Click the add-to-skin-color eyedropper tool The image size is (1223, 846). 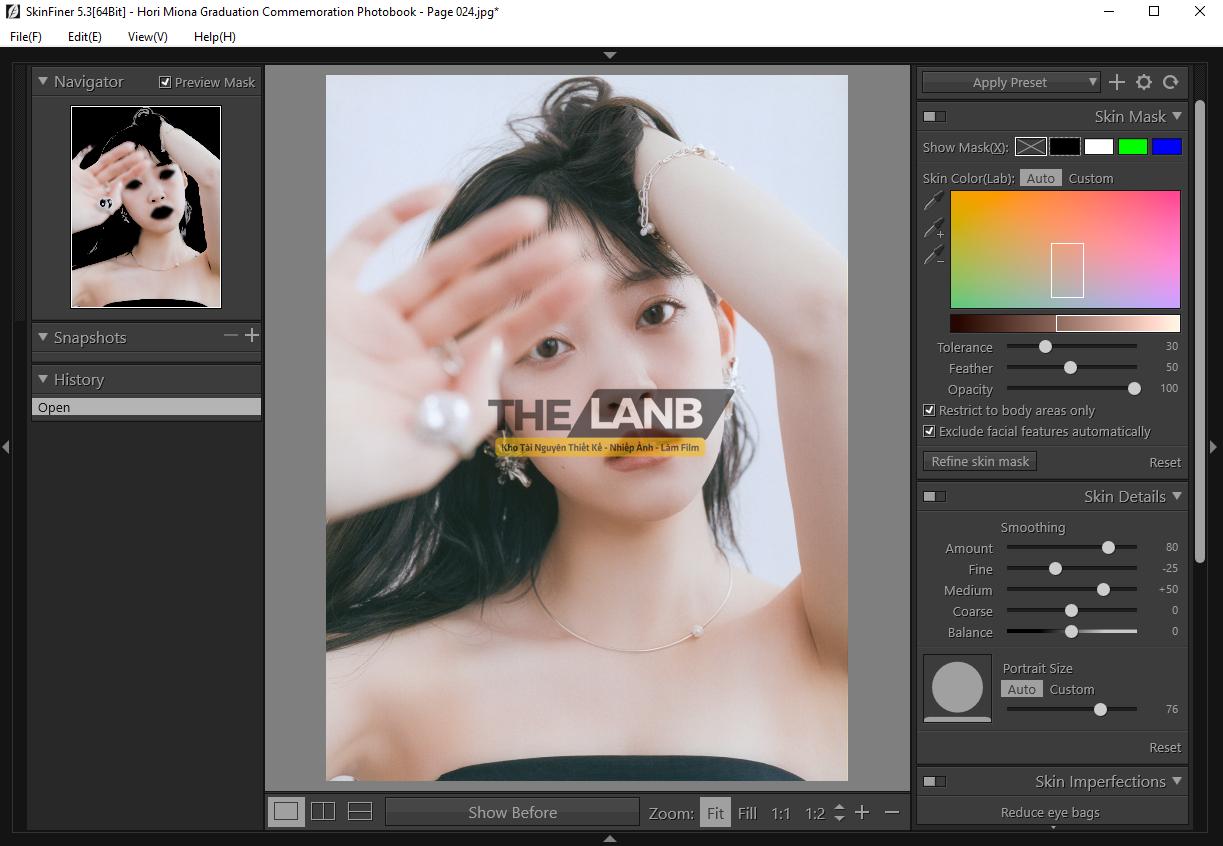[934, 229]
